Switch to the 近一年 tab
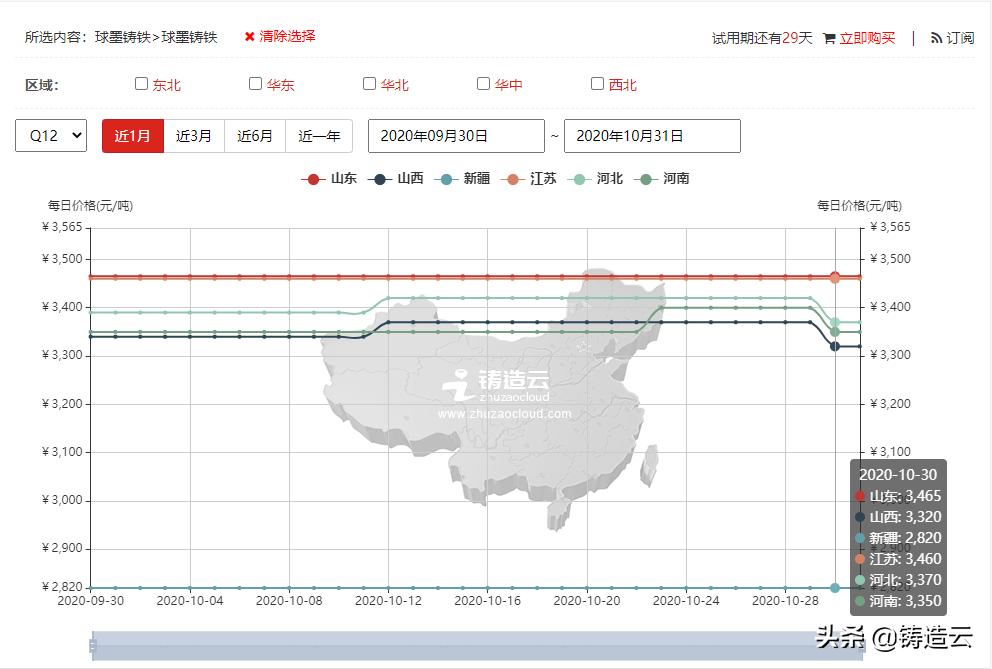The height and width of the screenshot is (669, 992). (319, 136)
